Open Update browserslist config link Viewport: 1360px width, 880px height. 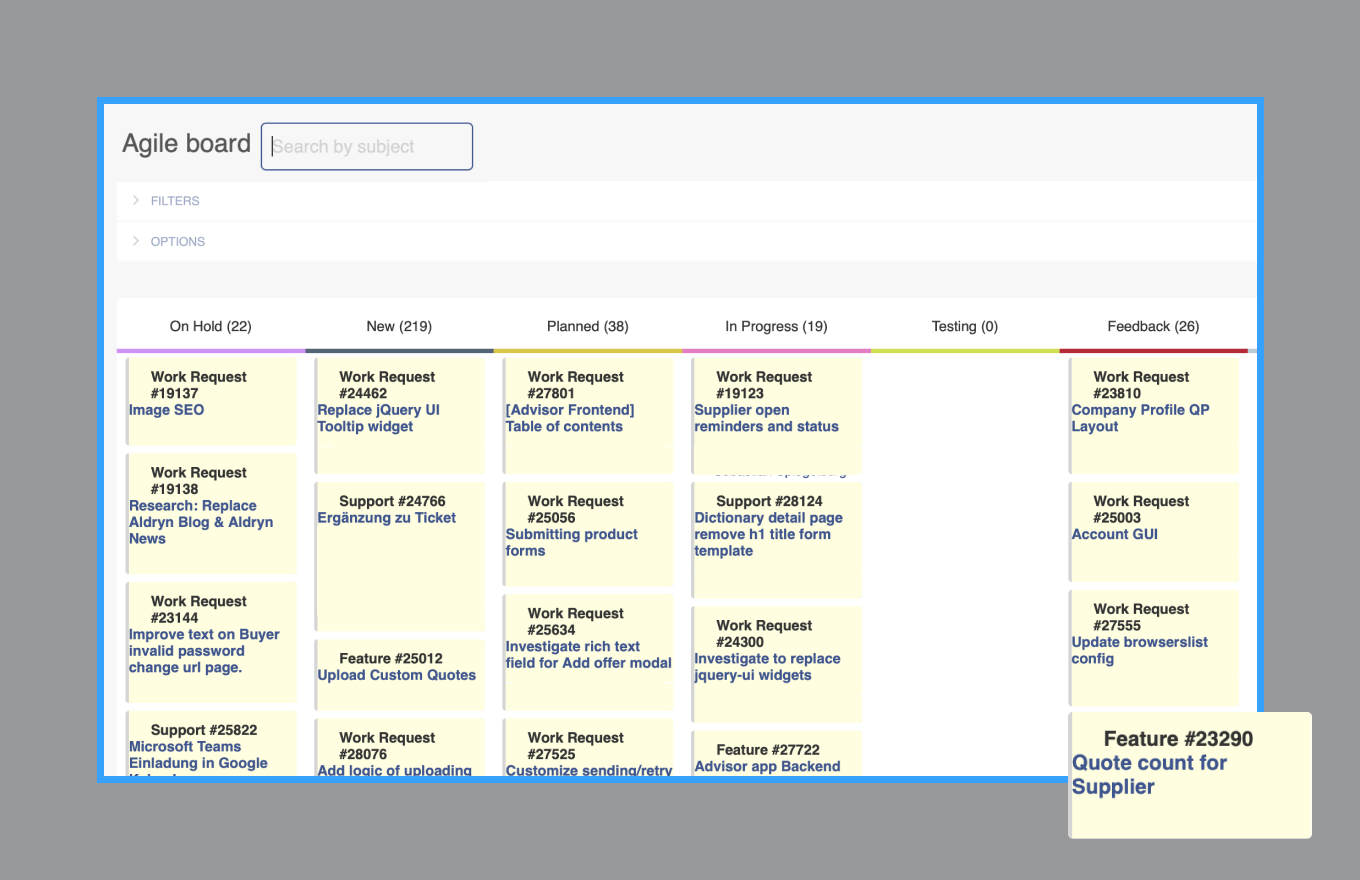1139,650
